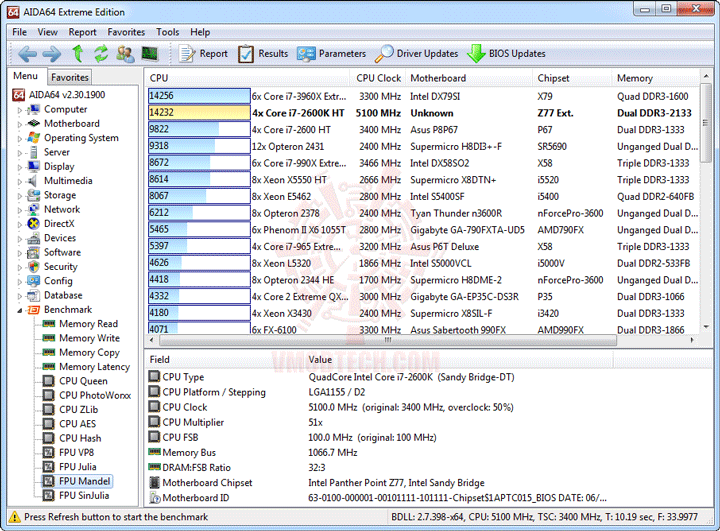720x531 pixels.
Task: Select the highlighted 14232 score bar
Action: pos(199,113)
